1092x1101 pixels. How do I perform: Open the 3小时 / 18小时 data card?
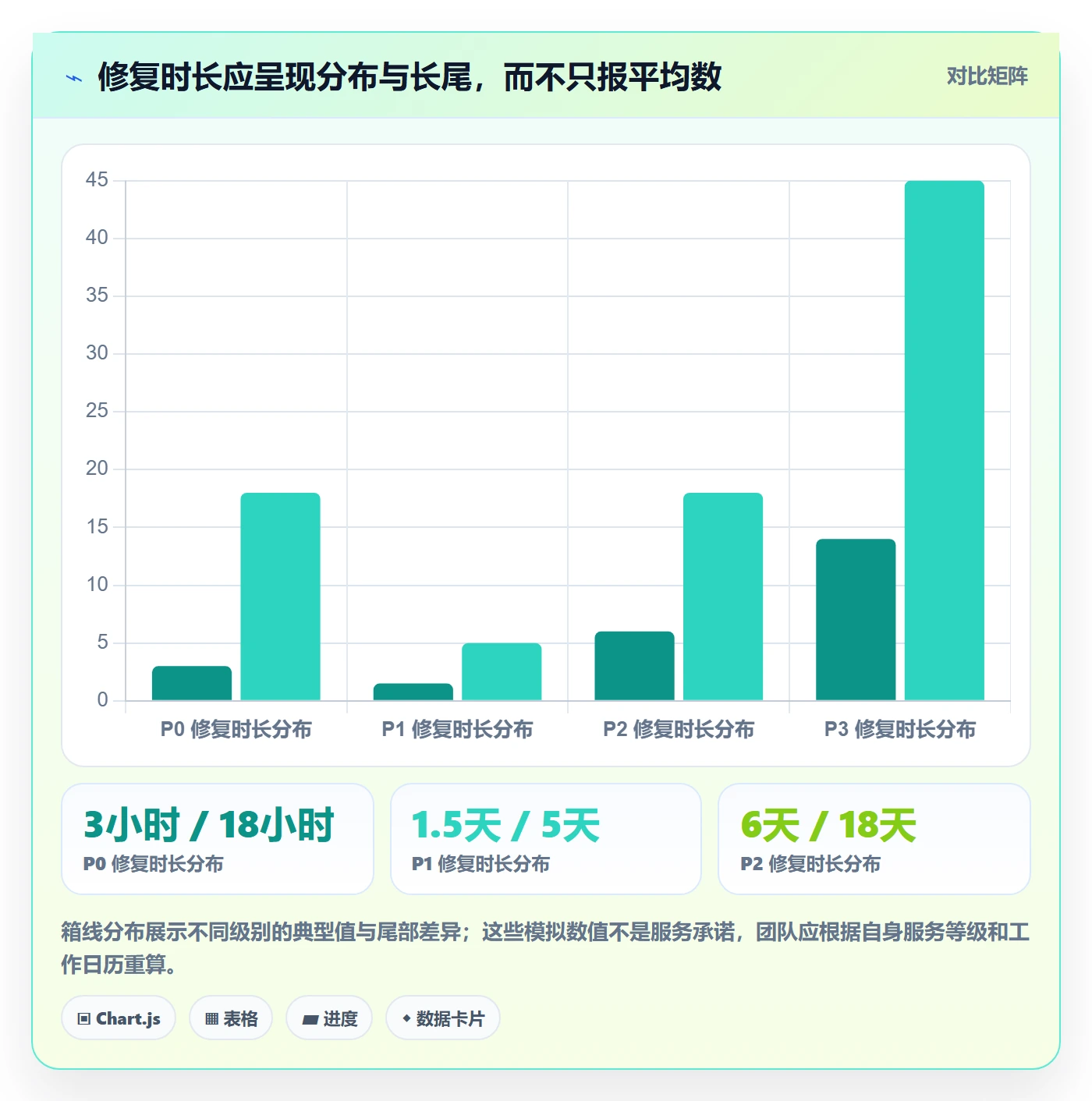[x=218, y=839]
